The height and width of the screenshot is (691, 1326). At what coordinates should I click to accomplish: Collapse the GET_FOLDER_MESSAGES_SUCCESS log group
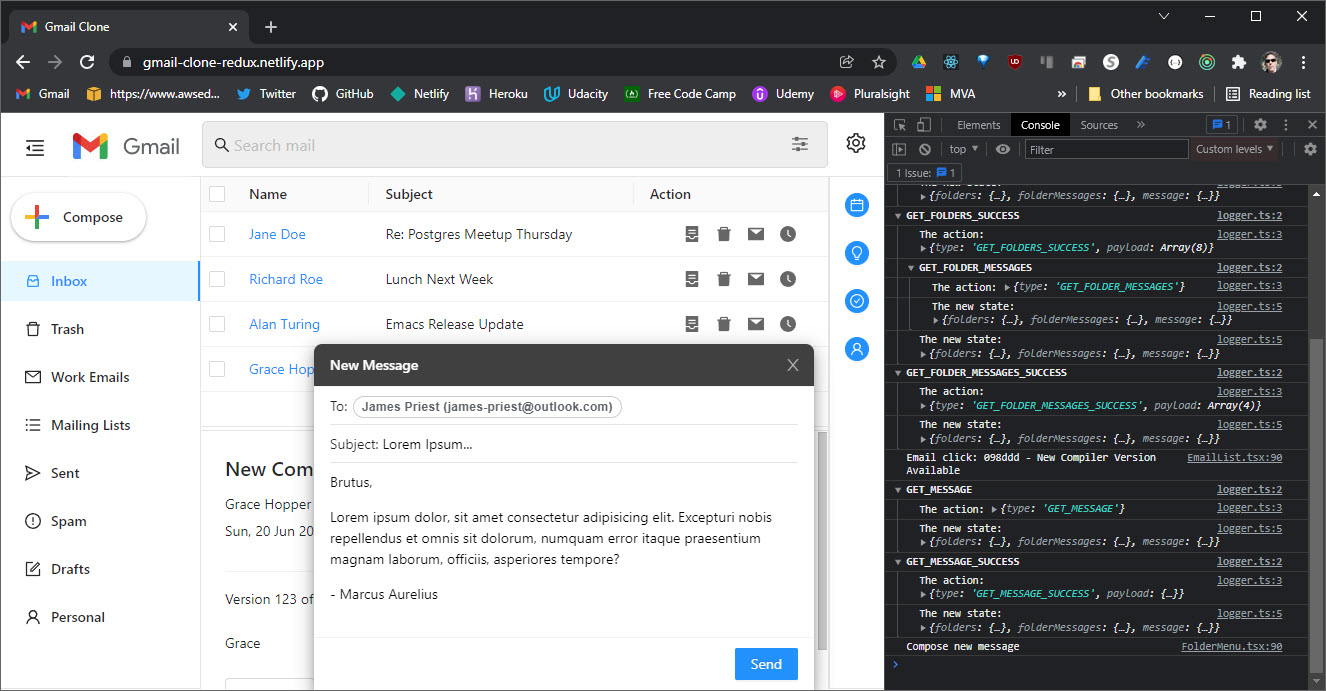pyautogui.click(x=898, y=373)
